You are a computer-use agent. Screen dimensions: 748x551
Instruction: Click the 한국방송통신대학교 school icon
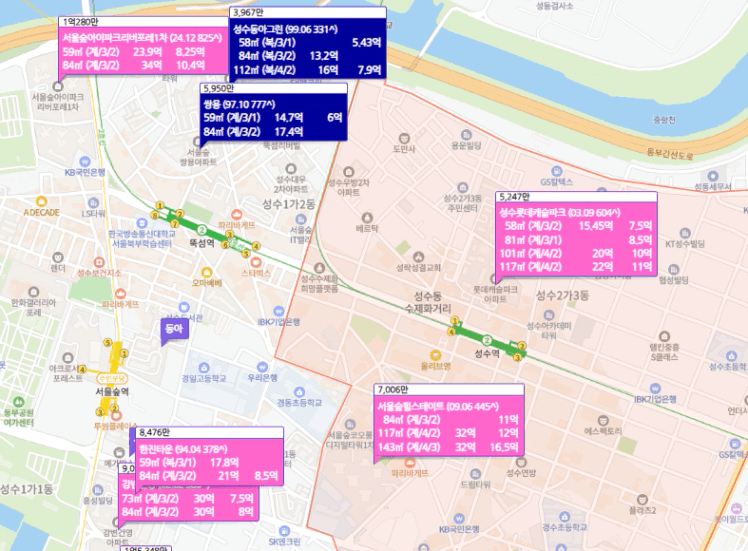141,223
